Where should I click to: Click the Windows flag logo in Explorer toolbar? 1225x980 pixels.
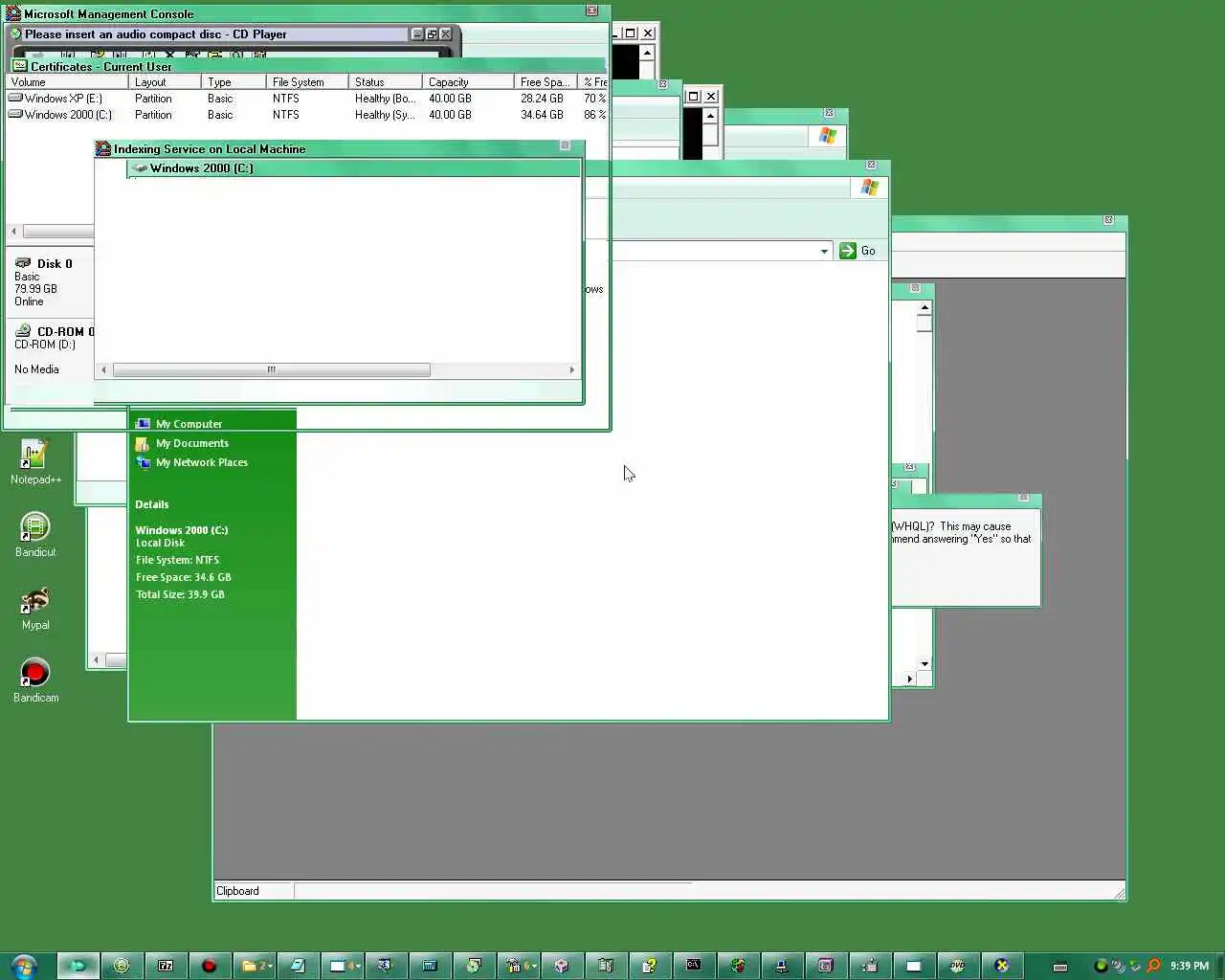(869, 188)
